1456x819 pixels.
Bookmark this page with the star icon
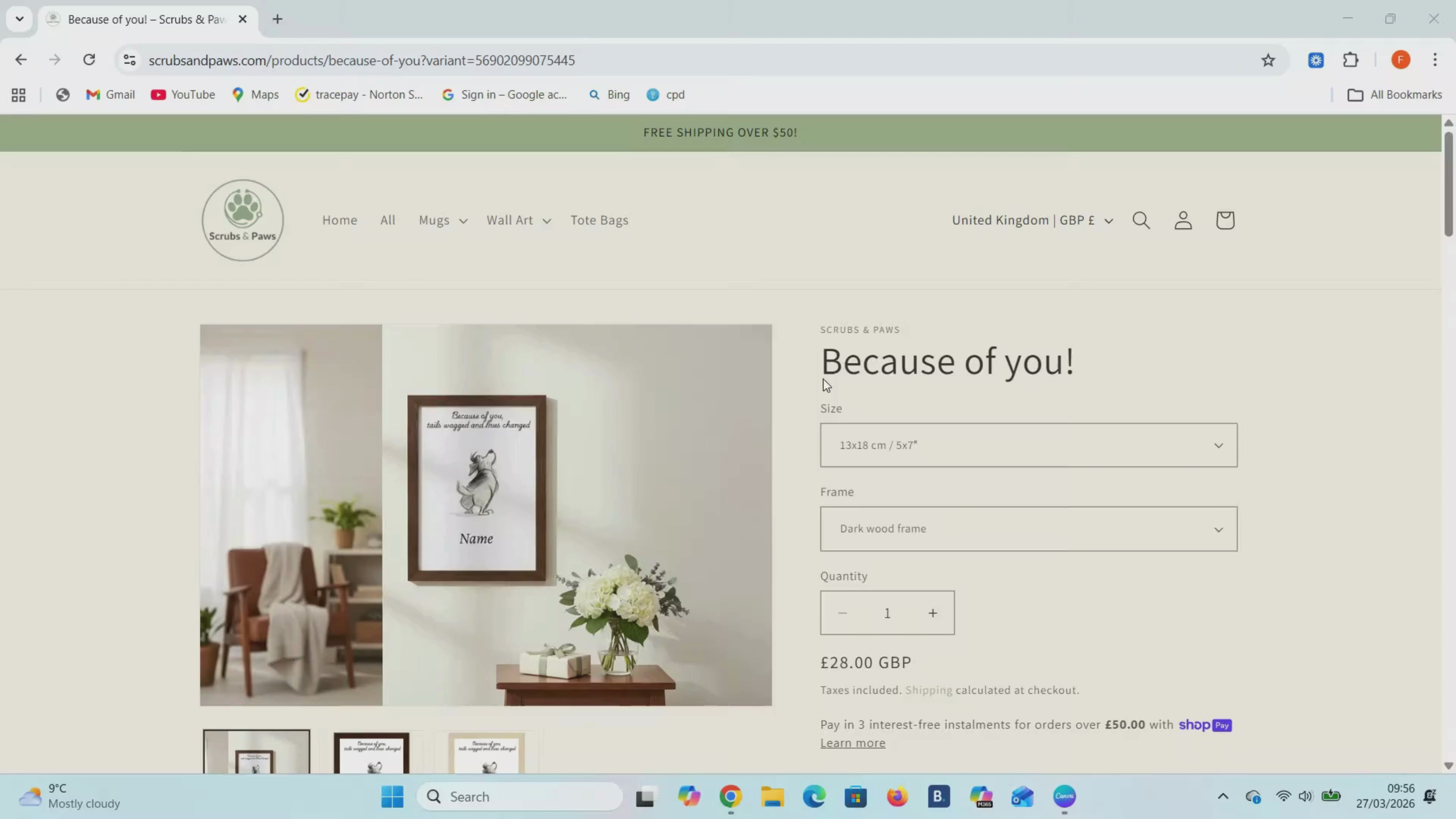(1268, 61)
